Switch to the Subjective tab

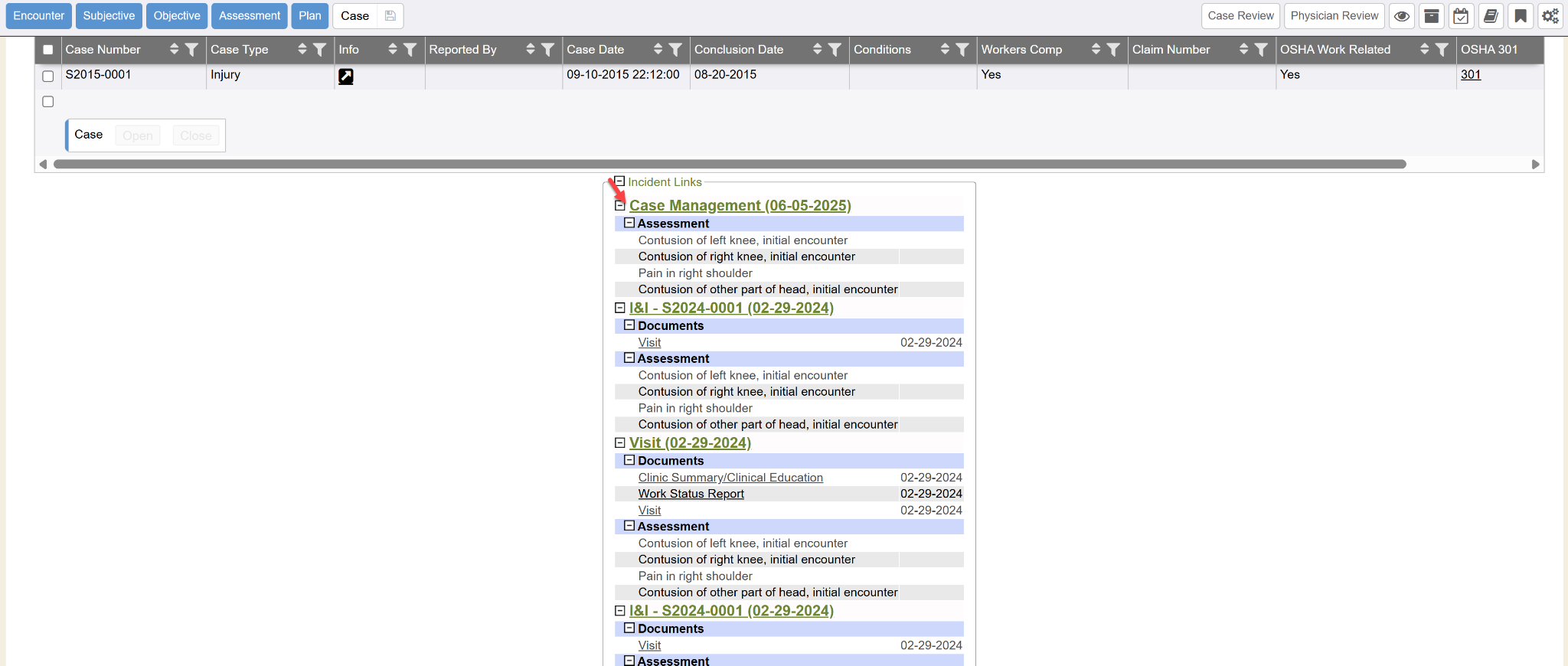[109, 16]
